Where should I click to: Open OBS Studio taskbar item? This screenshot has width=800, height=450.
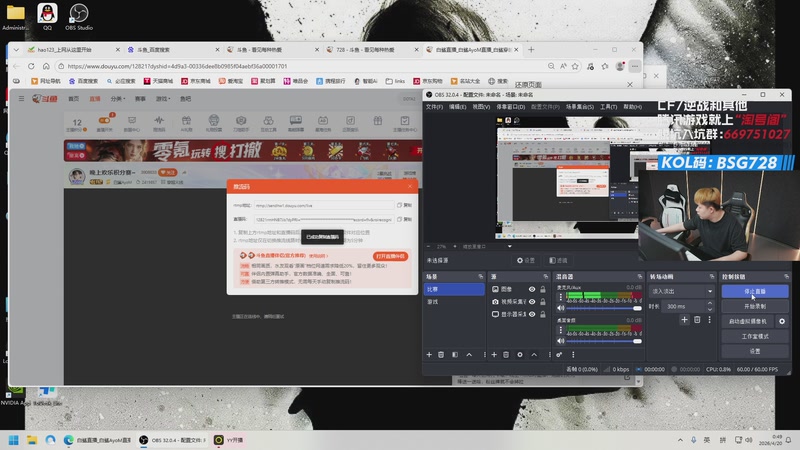point(173,440)
